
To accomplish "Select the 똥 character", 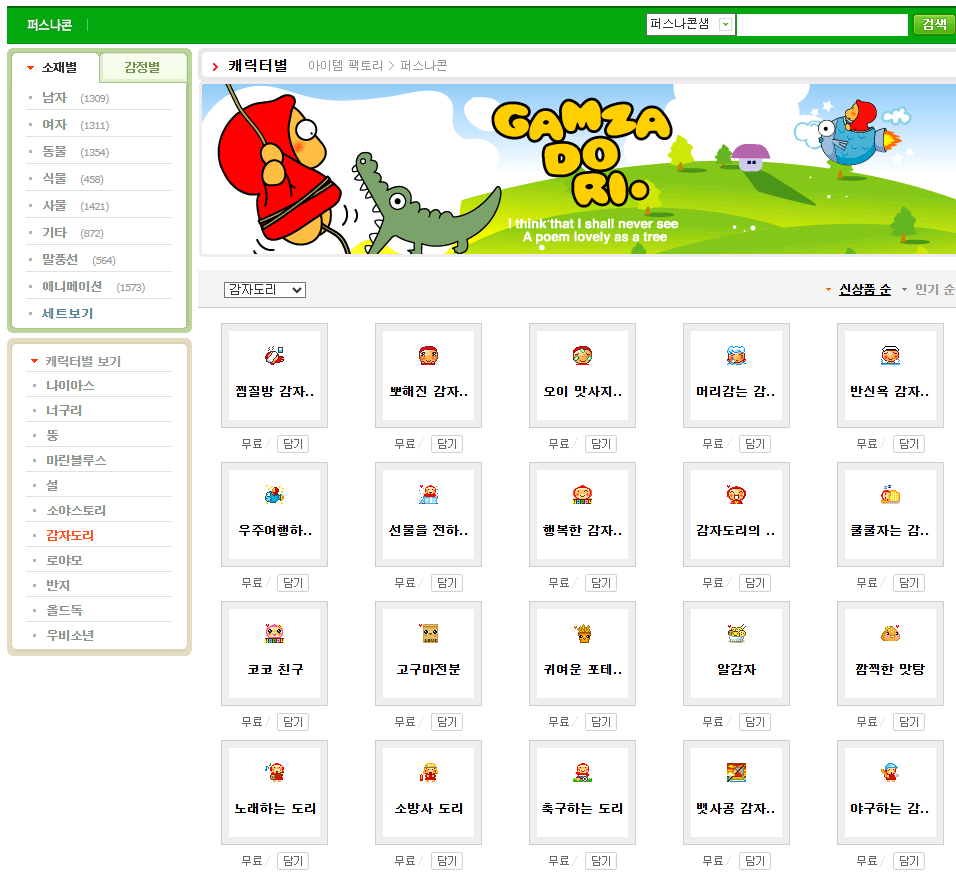I will [52, 435].
